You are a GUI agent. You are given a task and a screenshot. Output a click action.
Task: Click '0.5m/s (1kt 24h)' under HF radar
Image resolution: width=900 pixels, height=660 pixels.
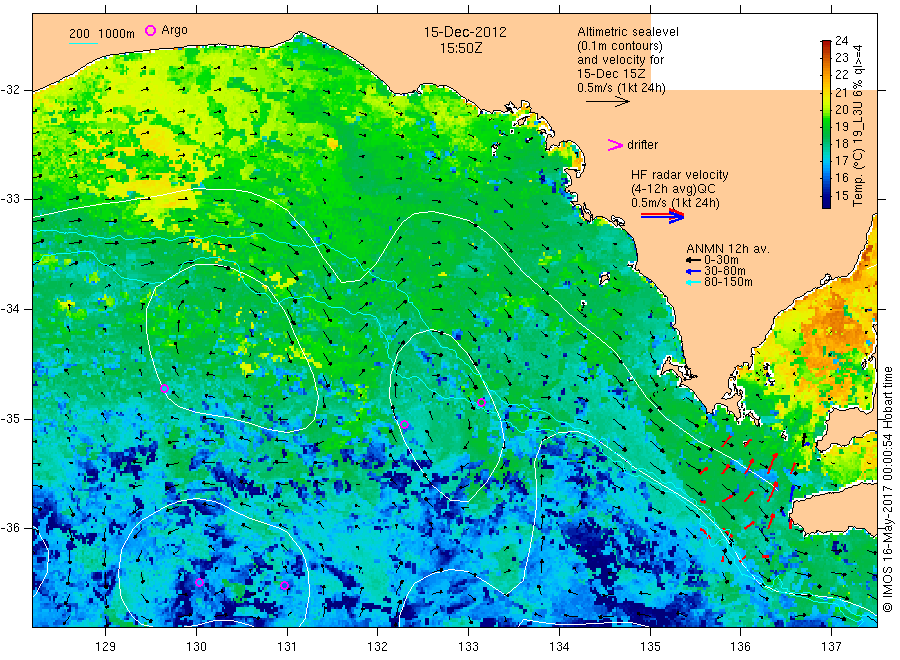[x=675, y=203]
